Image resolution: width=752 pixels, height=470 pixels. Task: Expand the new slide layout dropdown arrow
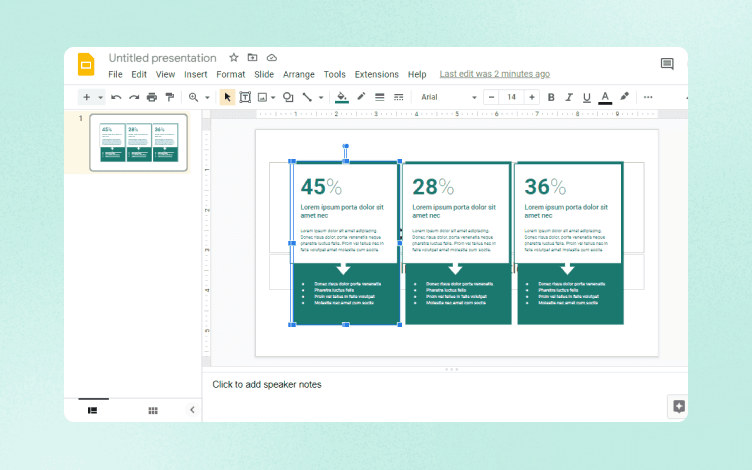pyautogui.click(x=100, y=97)
